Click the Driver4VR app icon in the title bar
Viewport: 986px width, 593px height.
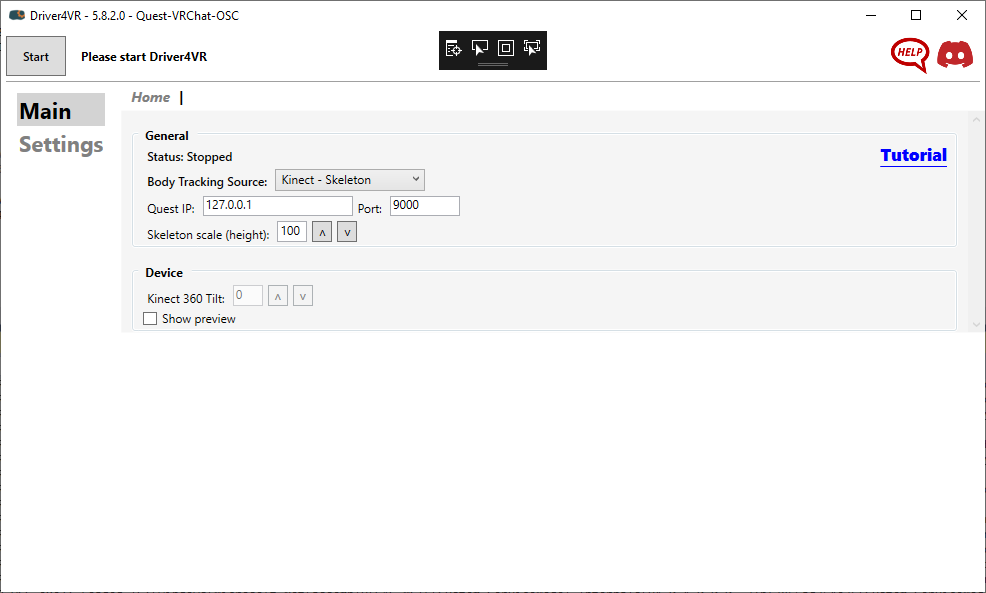[x=16, y=15]
